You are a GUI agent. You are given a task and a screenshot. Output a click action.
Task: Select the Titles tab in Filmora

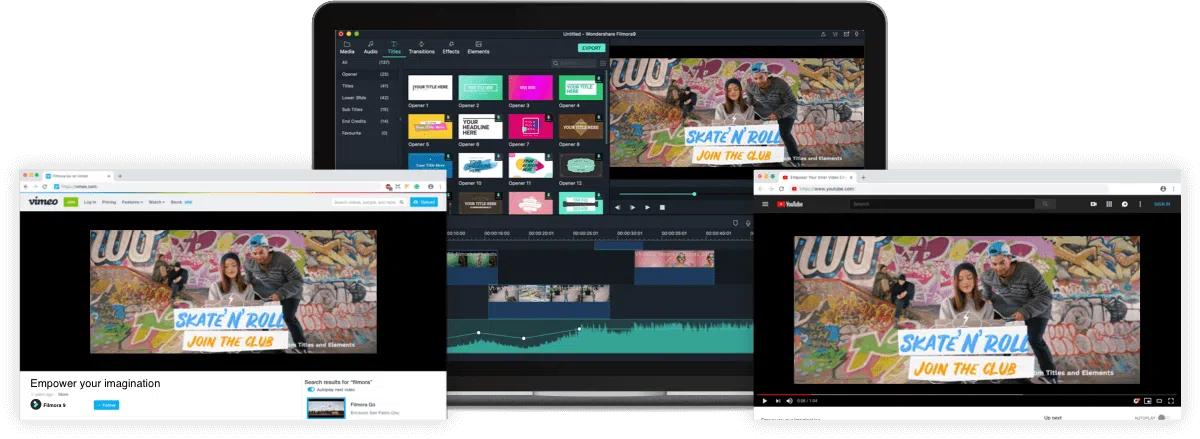click(x=394, y=48)
